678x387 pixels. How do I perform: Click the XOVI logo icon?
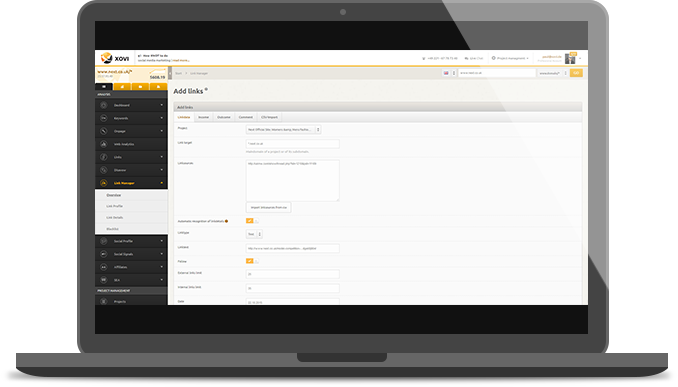pos(106,58)
